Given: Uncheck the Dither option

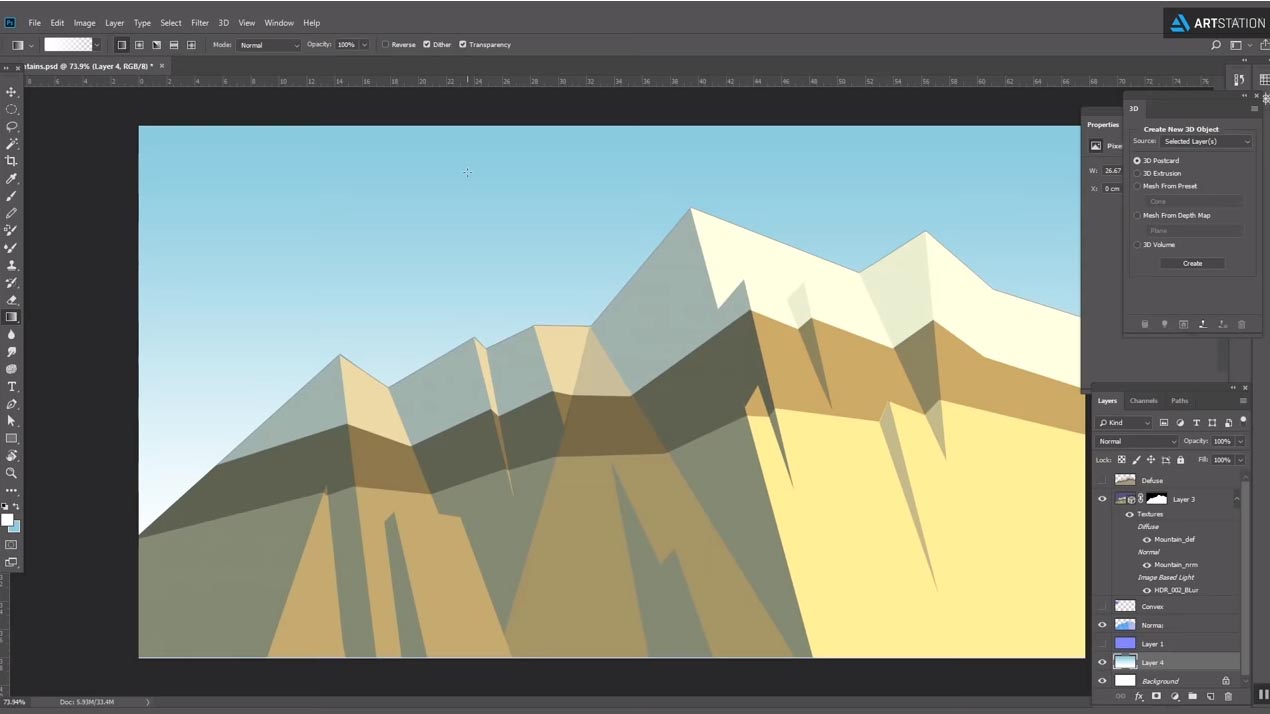Looking at the screenshot, I should 427,45.
